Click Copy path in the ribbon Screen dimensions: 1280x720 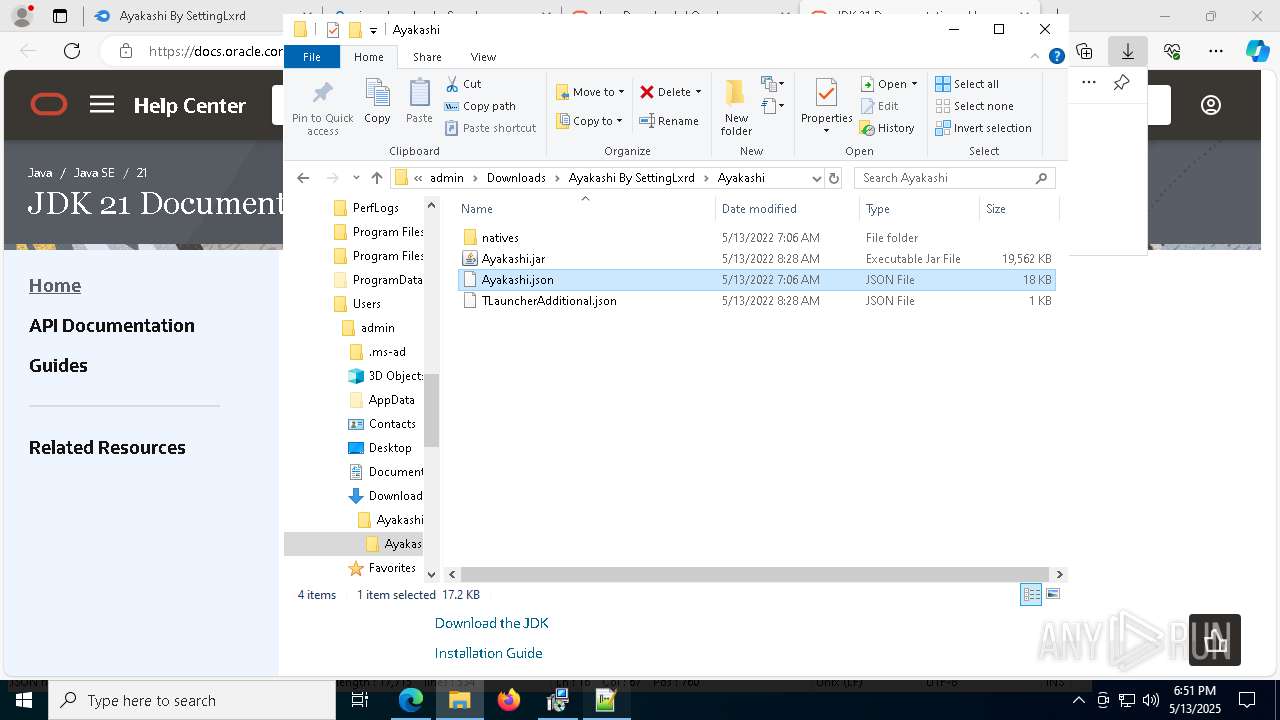coord(480,106)
